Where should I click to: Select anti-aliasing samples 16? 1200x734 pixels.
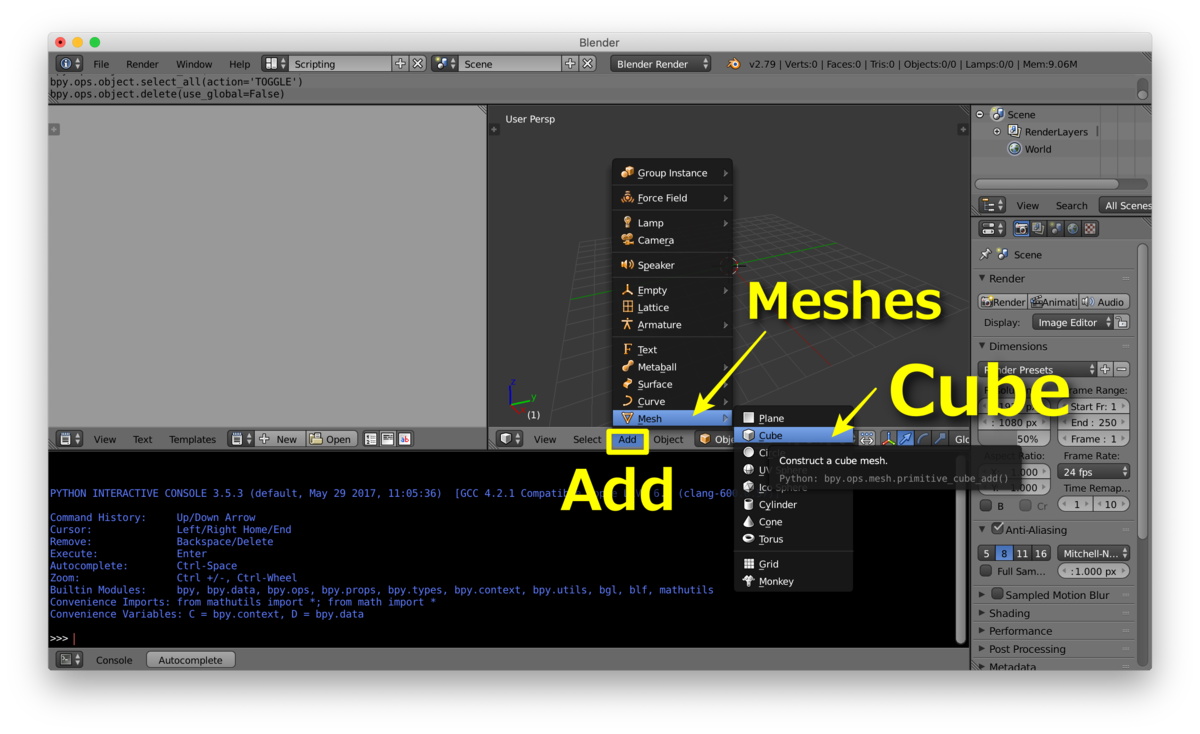tap(1041, 553)
